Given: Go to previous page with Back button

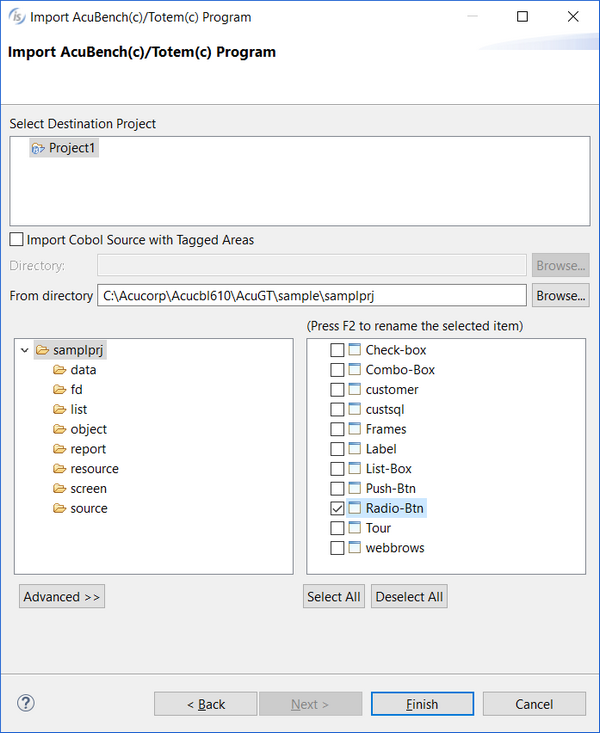Looking at the screenshot, I should 206,704.
